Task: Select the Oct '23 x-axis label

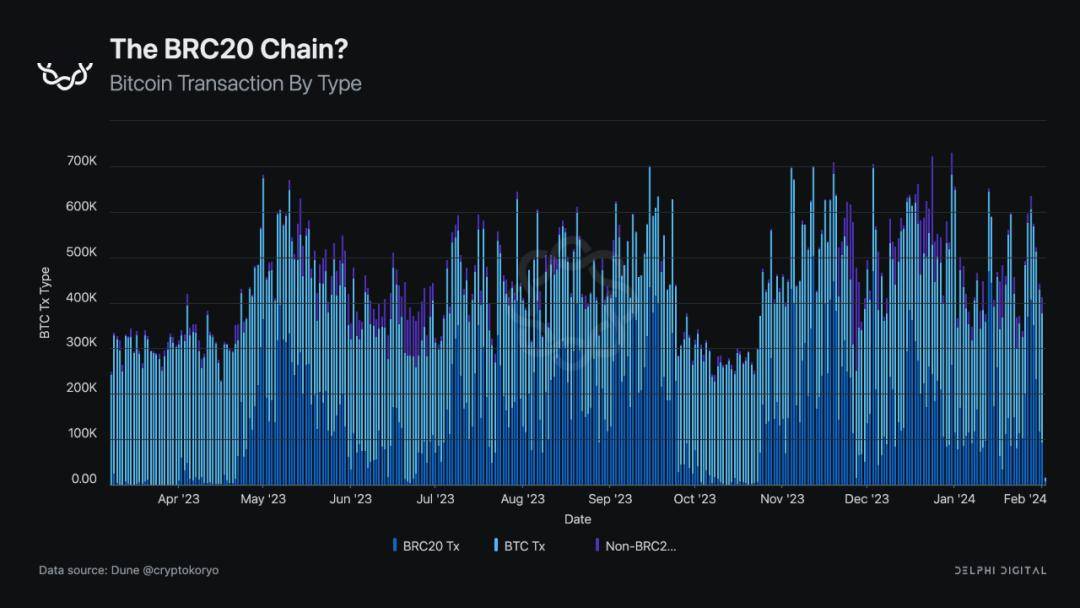Action: 694,499
